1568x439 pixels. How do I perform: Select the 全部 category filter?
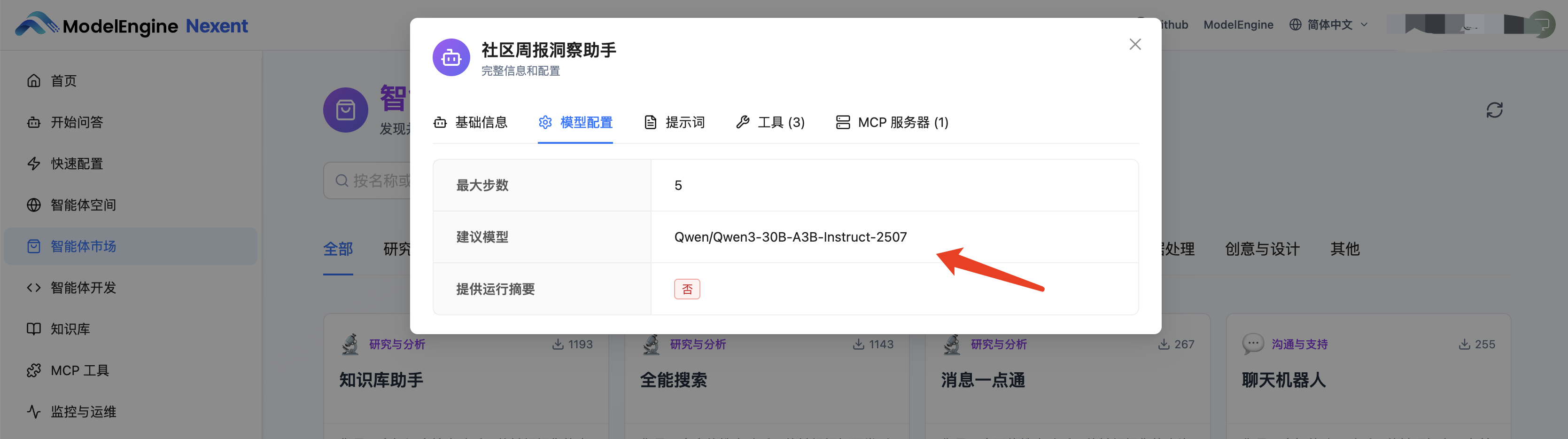point(338,249)
